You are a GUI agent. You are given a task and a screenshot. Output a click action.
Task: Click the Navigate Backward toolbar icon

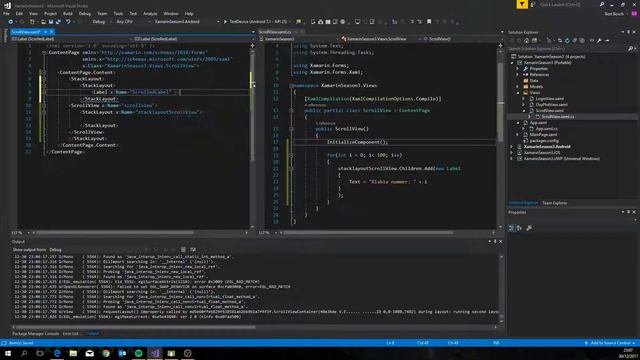pos(11,22)
